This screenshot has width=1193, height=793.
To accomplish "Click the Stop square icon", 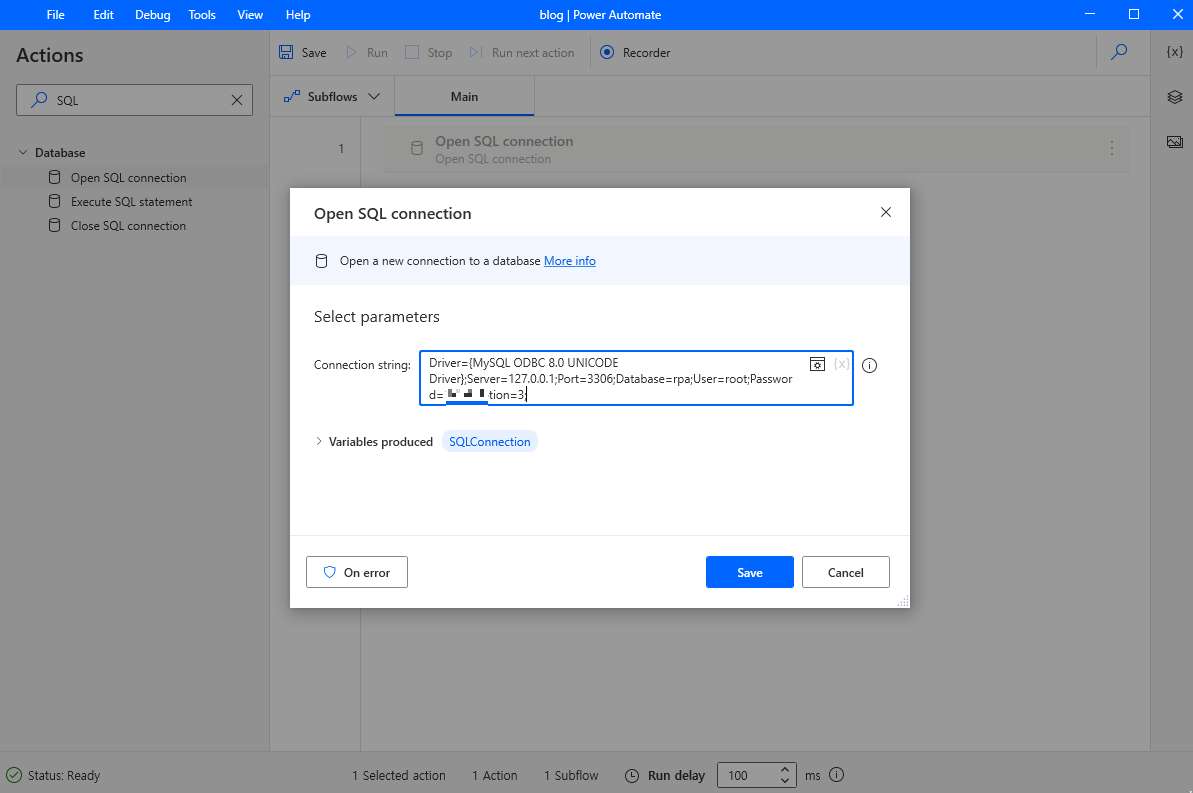I will pyautogui.click(x=412, y=52).
